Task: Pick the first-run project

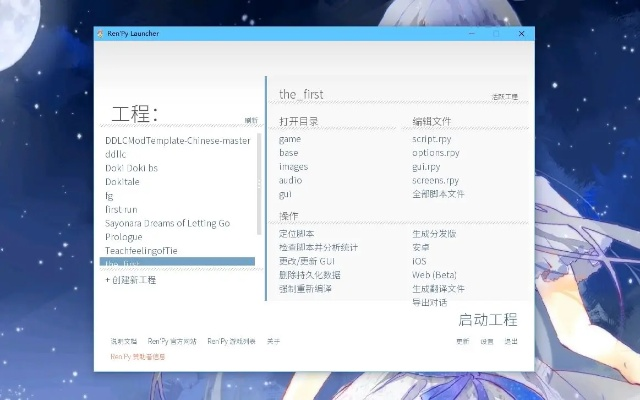Action: [121, 209]
